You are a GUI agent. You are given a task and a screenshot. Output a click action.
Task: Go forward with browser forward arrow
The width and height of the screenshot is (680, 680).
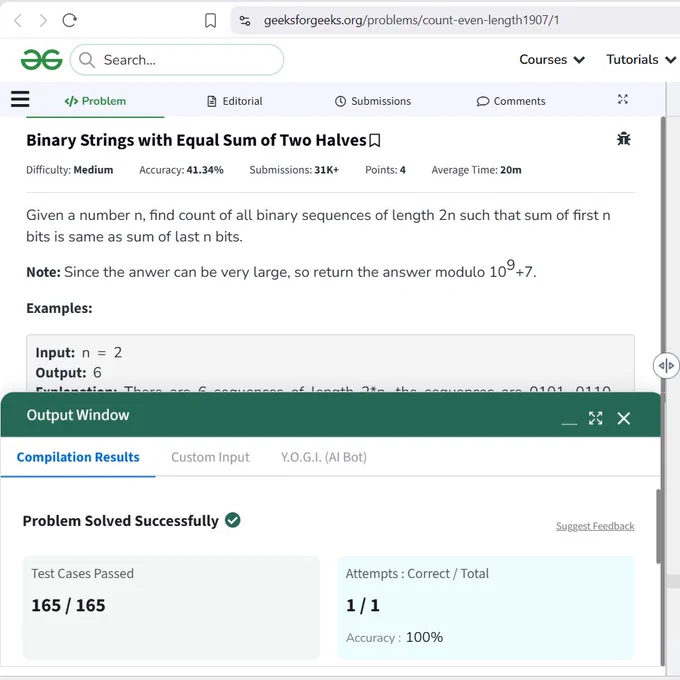(43, 20)
